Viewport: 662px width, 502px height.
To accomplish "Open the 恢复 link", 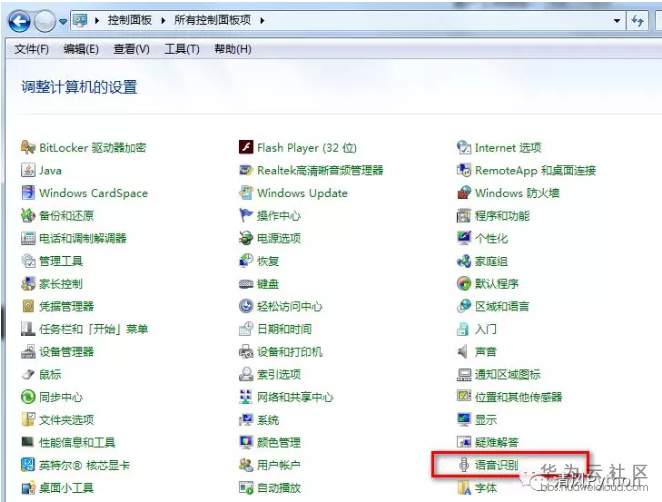I will [x=268, y=261].
